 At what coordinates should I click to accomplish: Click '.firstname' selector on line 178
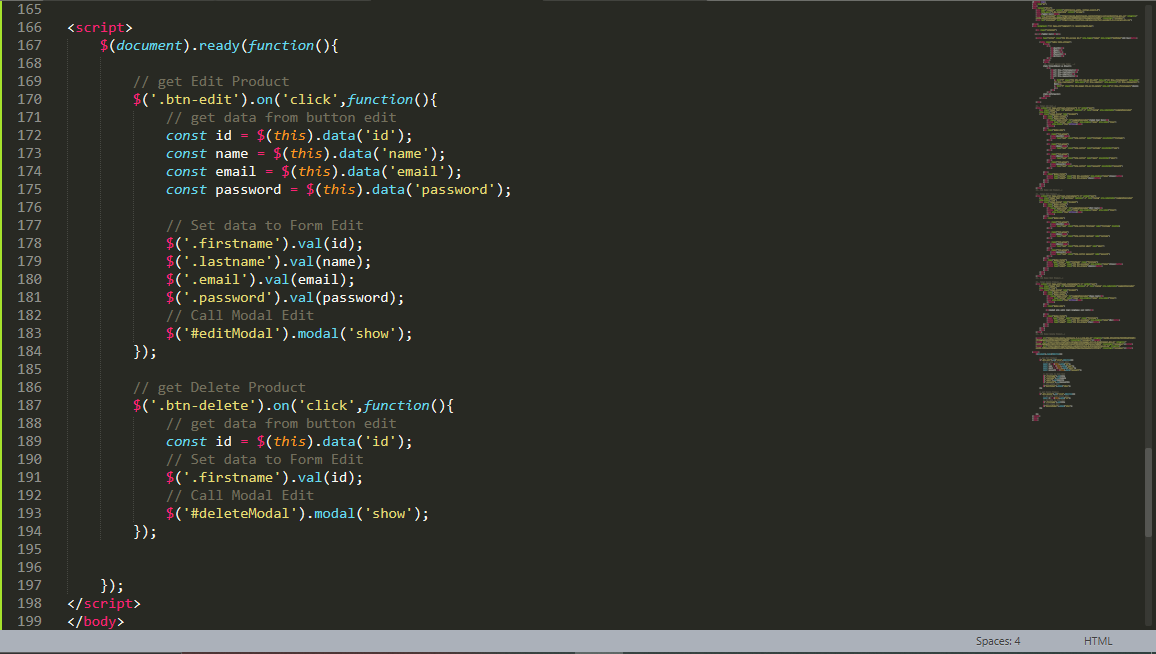231,243
